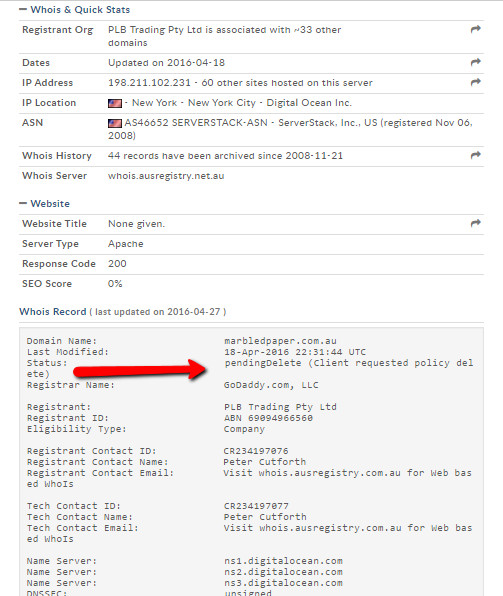Open the Whois Record heading
503x596 pixels.
[x=53, y=312]
